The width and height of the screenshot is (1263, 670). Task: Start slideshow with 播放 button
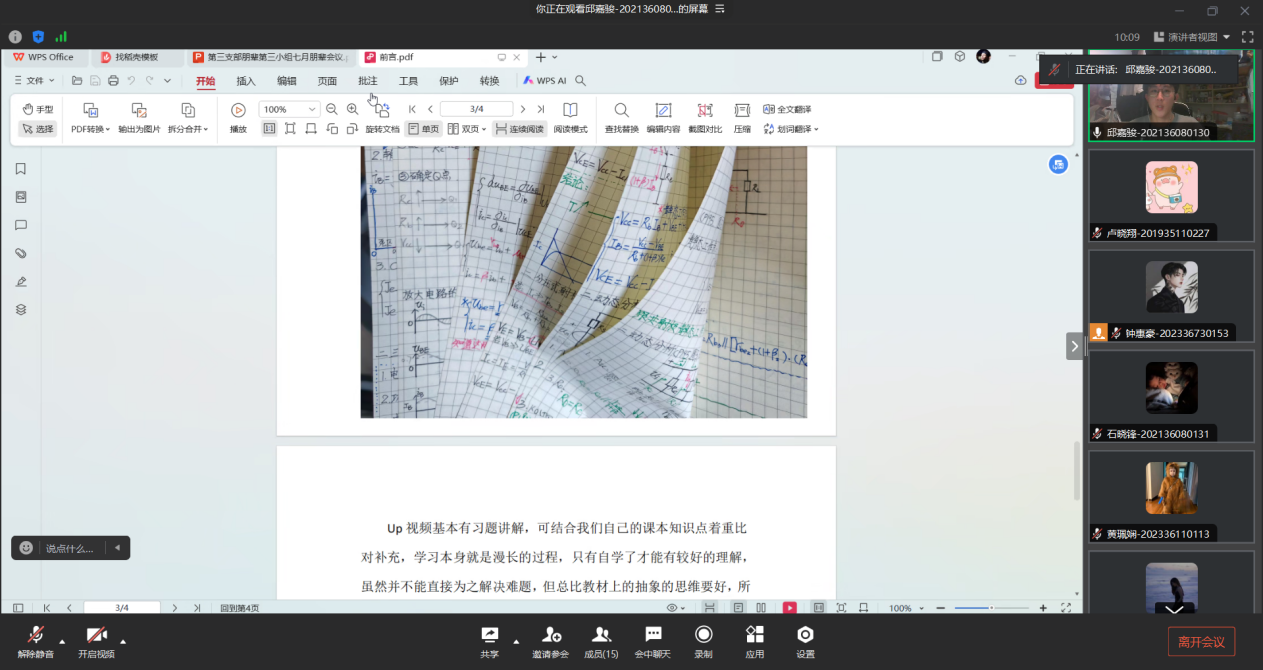[238, 118]
